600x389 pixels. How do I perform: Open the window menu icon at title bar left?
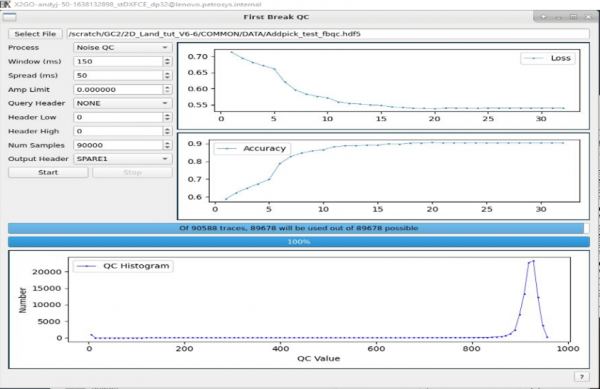coord(10,17)
